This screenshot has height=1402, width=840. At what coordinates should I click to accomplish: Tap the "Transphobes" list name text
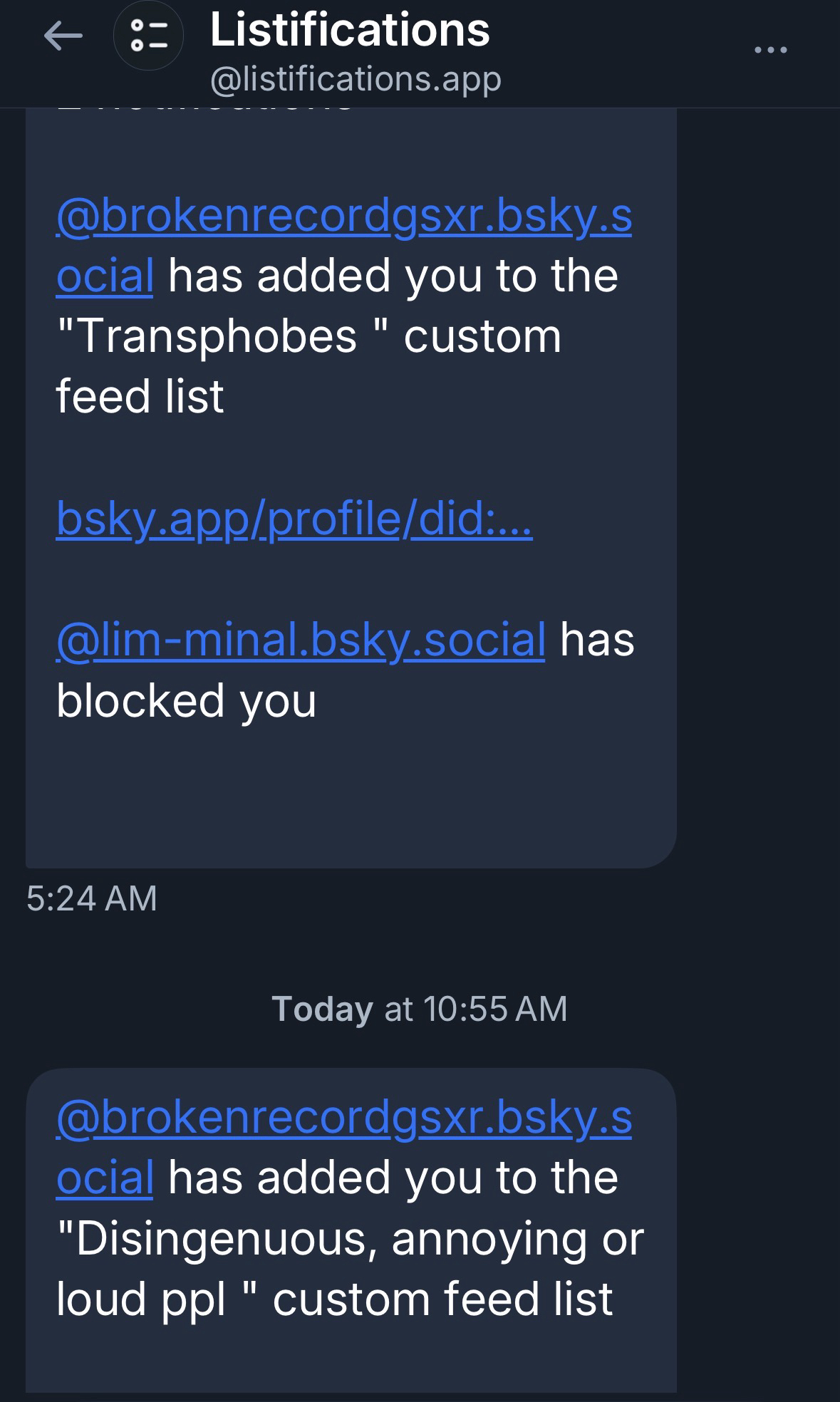216,336
